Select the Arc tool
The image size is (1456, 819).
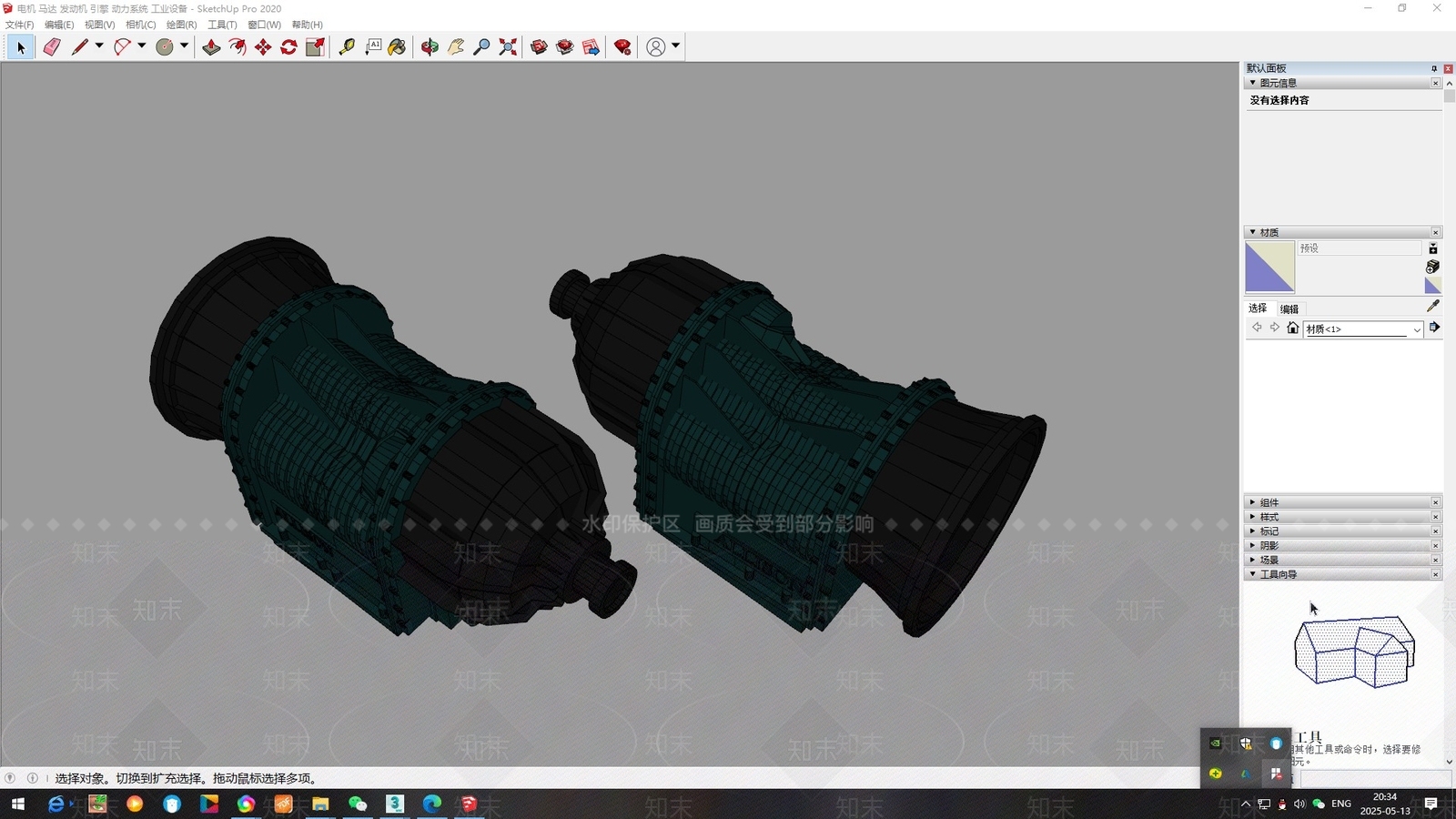[123, 47]
